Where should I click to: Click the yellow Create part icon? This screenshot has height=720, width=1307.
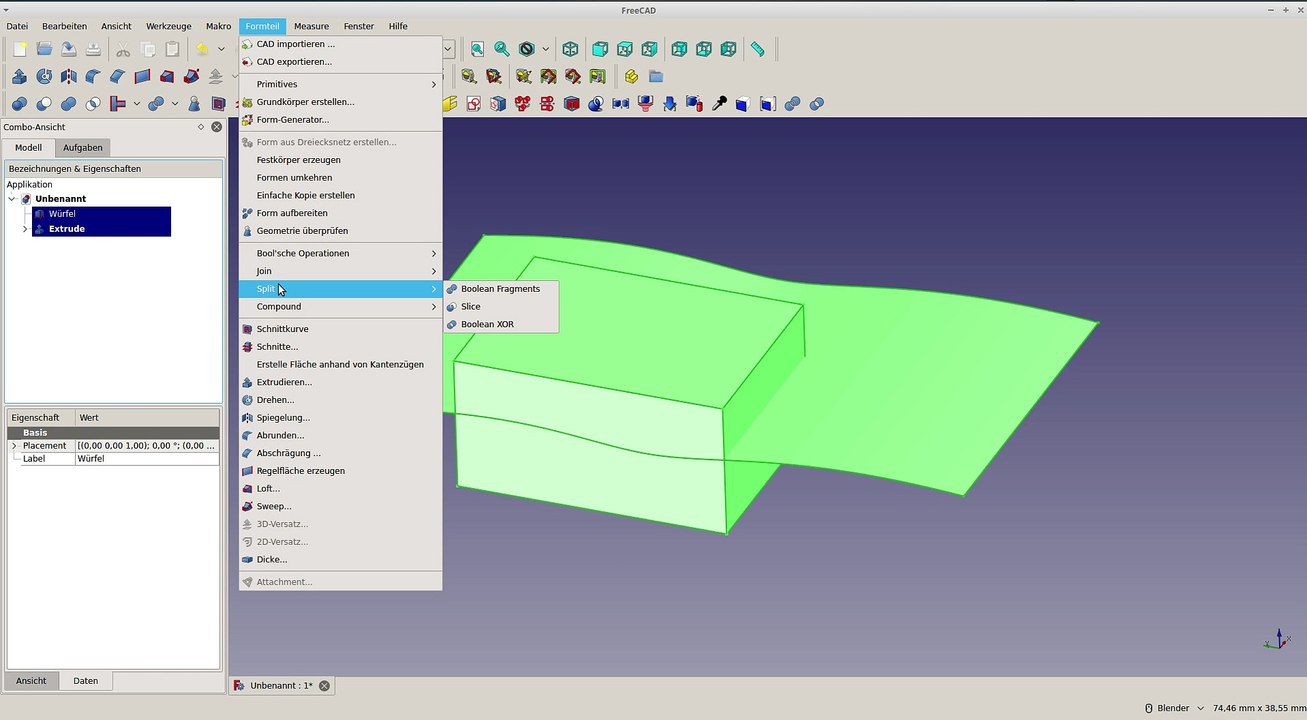(x=631, y=76)
